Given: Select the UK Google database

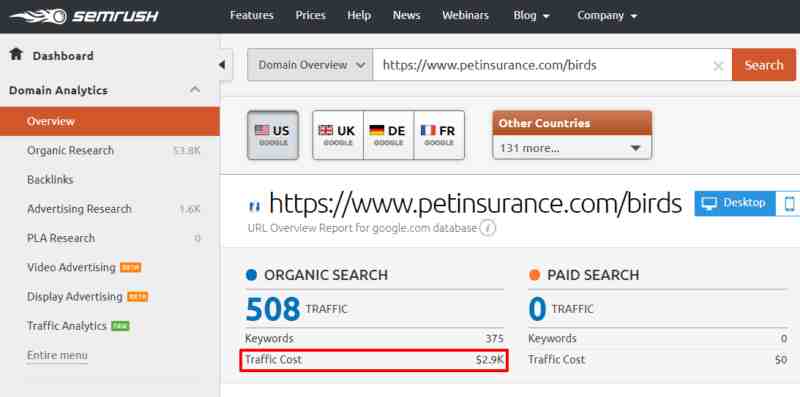Looking at the screenshot, I should [338, 135].
